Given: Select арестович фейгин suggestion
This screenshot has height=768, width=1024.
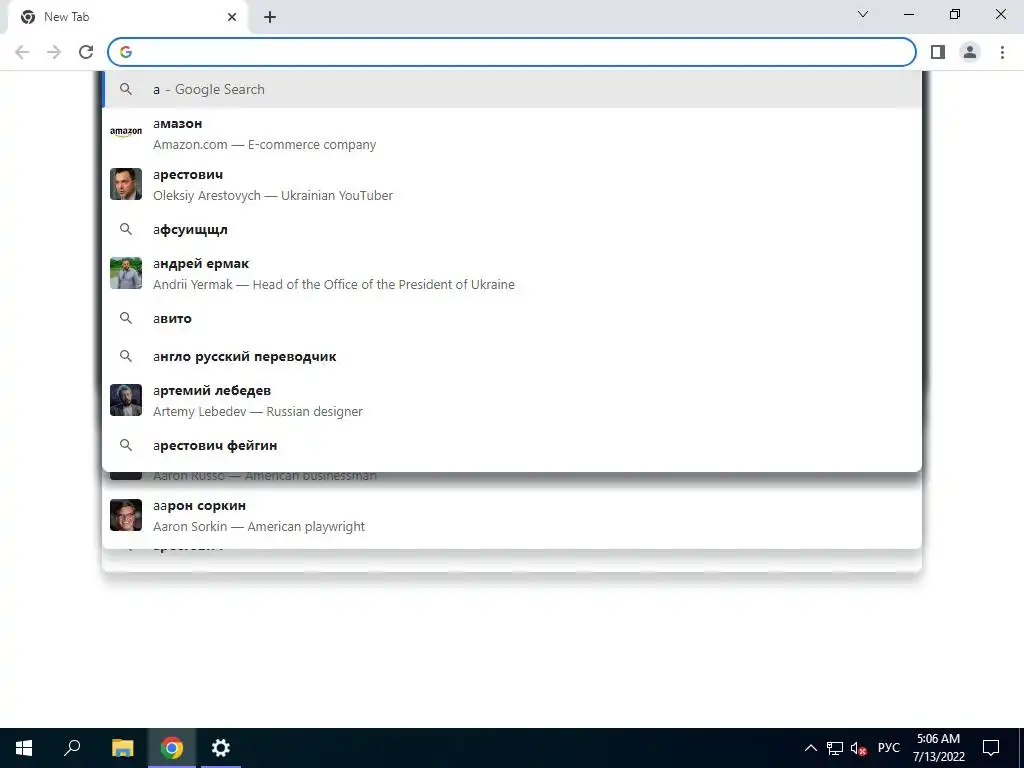Looking at the screenshot, I should [x=512, y=445].
